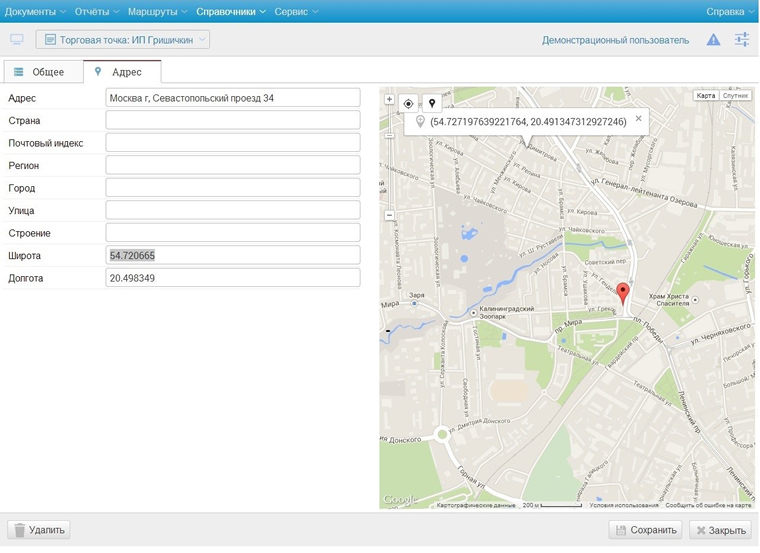Open the settings sliders icon
This screenshot has height=553, width=760.
point(742,40)
